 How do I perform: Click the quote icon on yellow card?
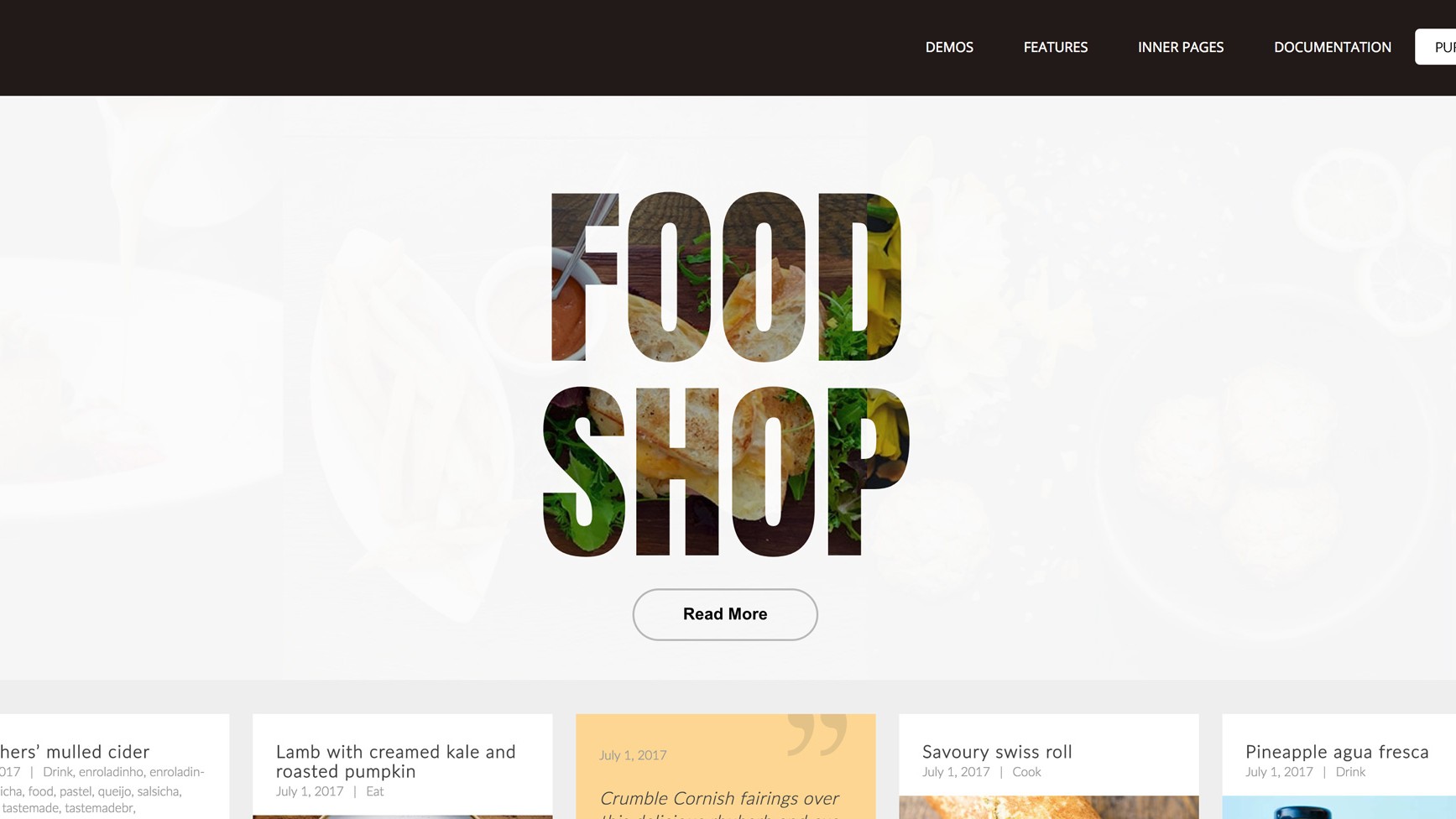pos(817,735)
